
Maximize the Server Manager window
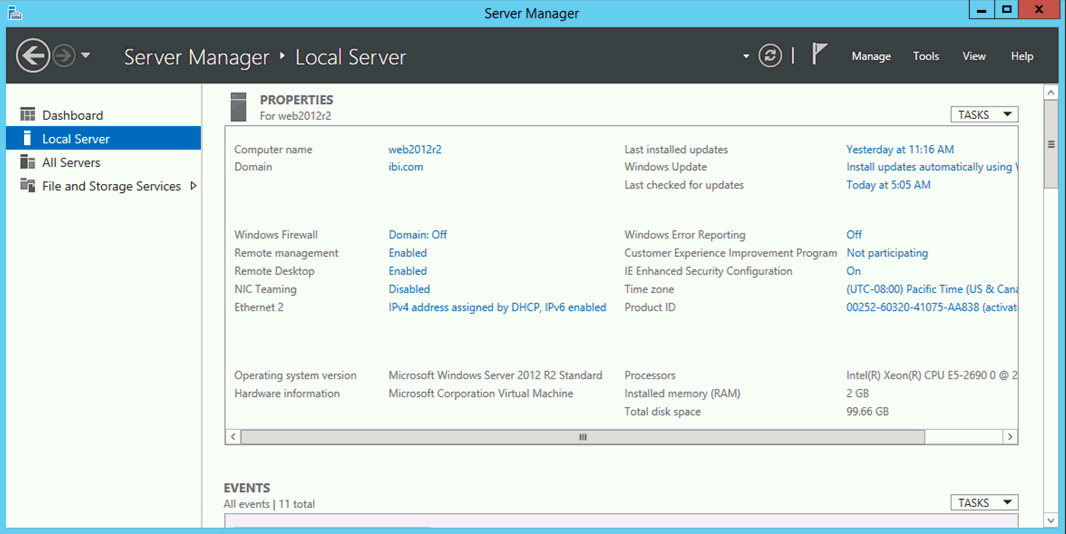click(x=1007, y=10)
